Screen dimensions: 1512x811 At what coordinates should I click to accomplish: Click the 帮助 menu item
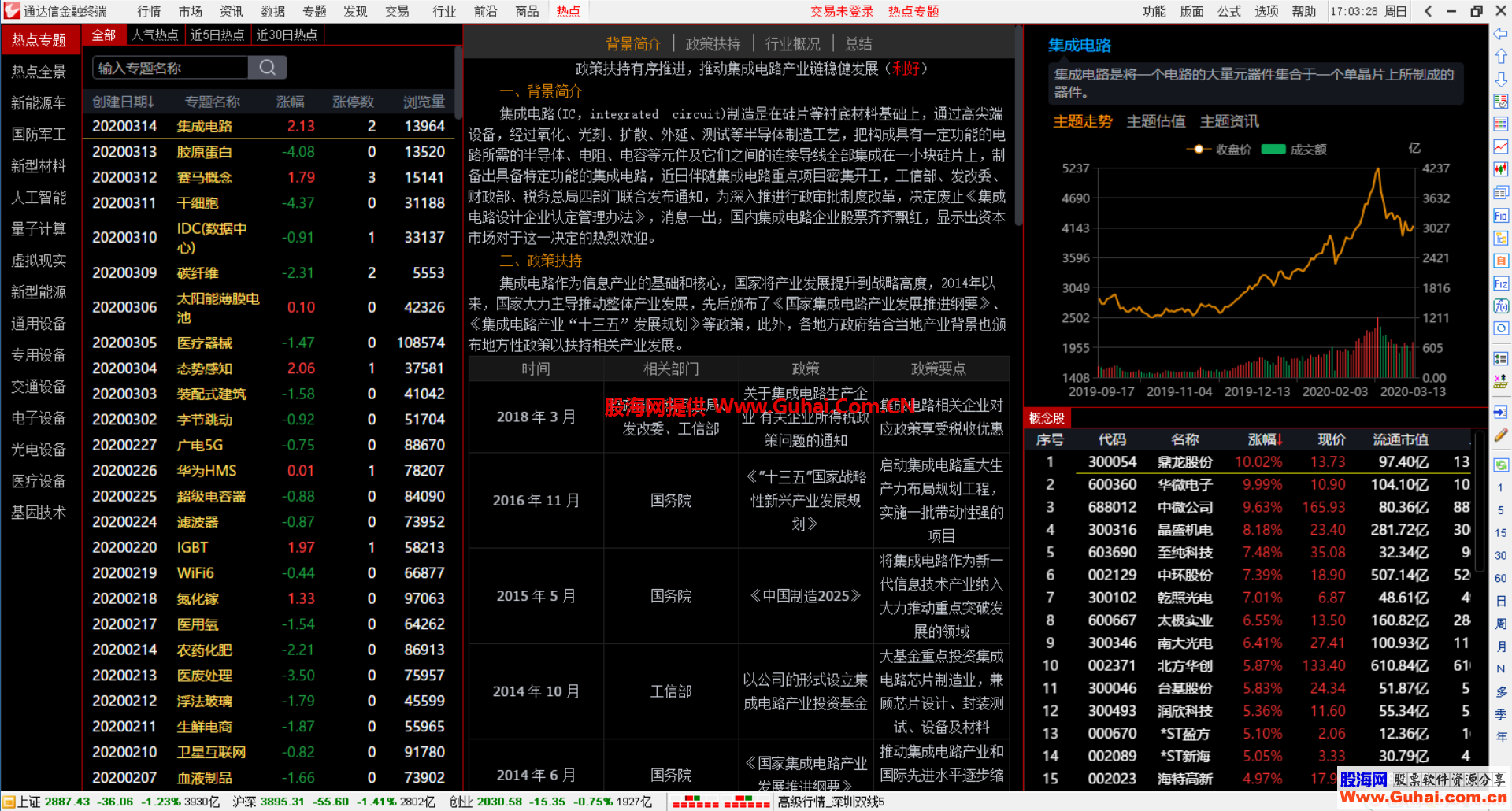point(1304,11)
